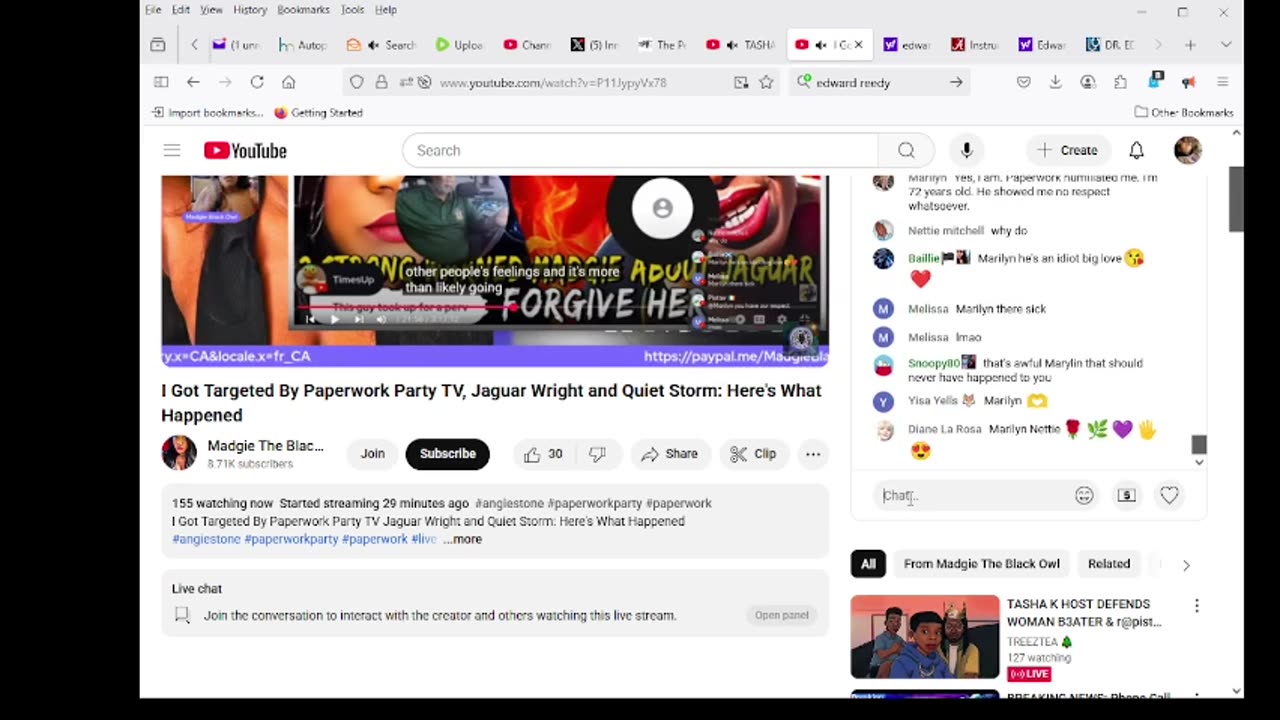Open a new browser tab
This screenshot has width=1280, height=720.
[x=1190, y=45]
